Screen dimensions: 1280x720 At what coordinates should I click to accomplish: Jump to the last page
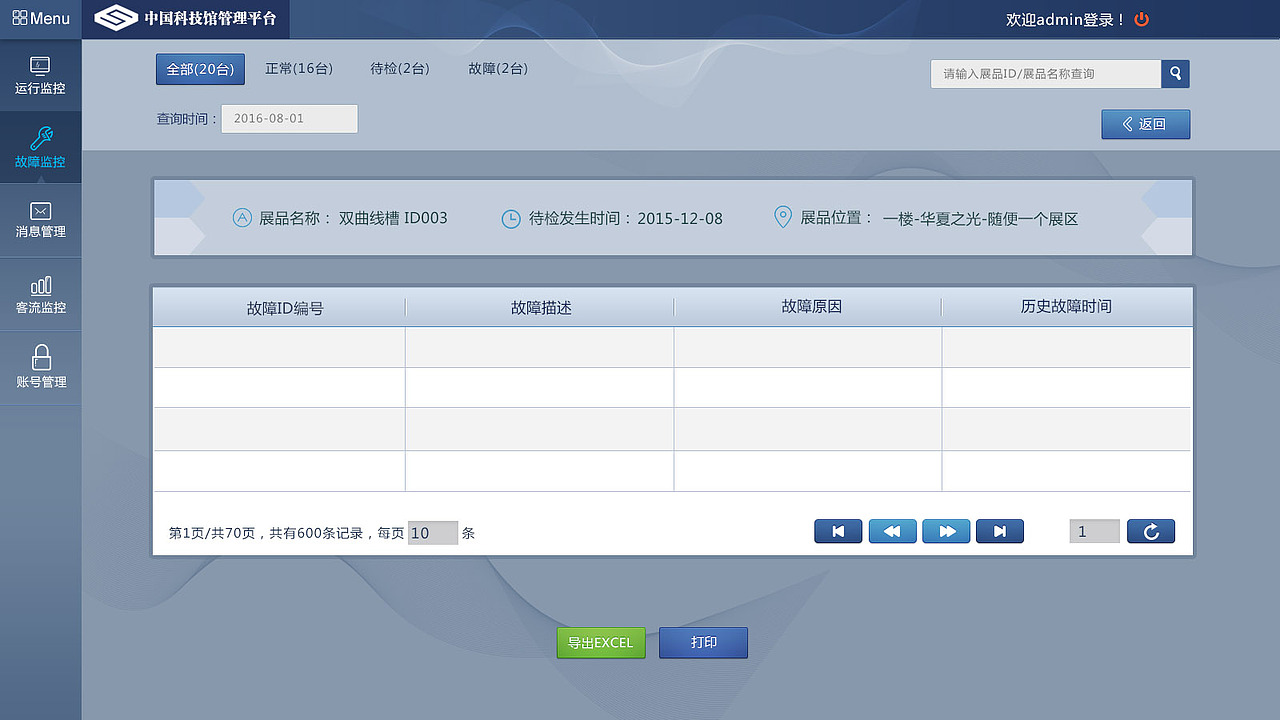[1000, 531]
